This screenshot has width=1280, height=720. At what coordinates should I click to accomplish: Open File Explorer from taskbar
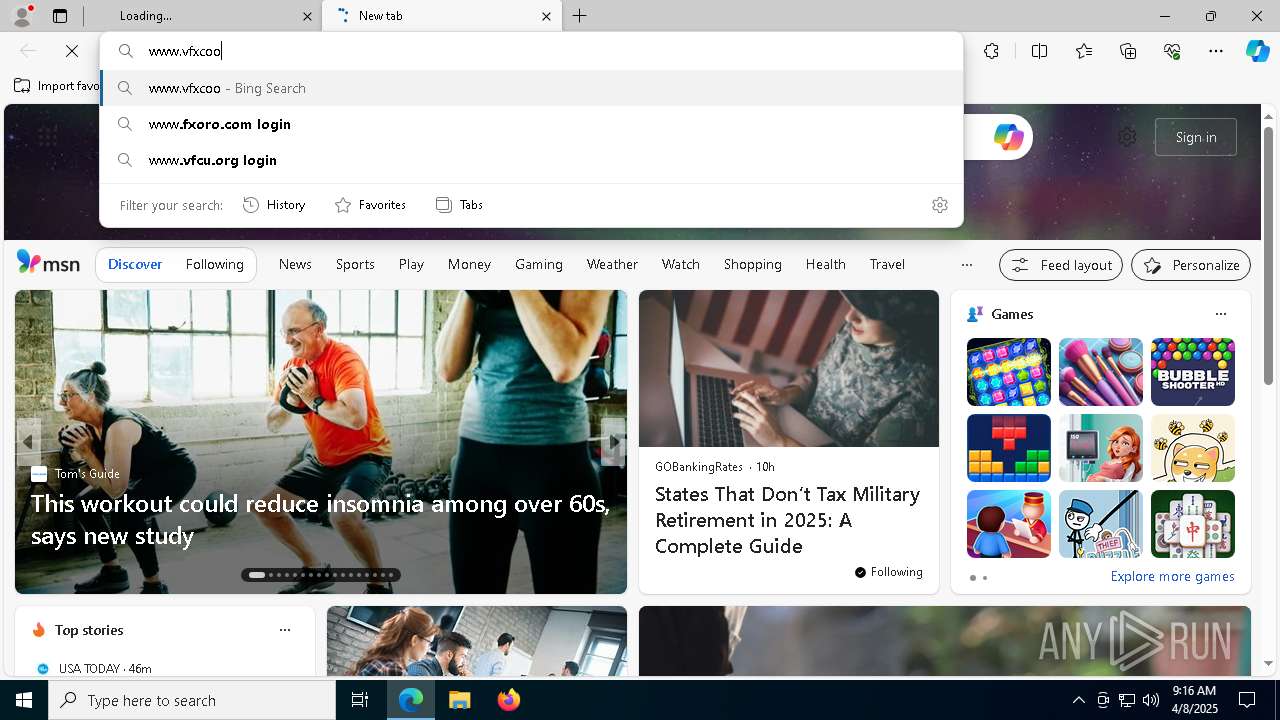pyautogui.click(x=459, y=700)
